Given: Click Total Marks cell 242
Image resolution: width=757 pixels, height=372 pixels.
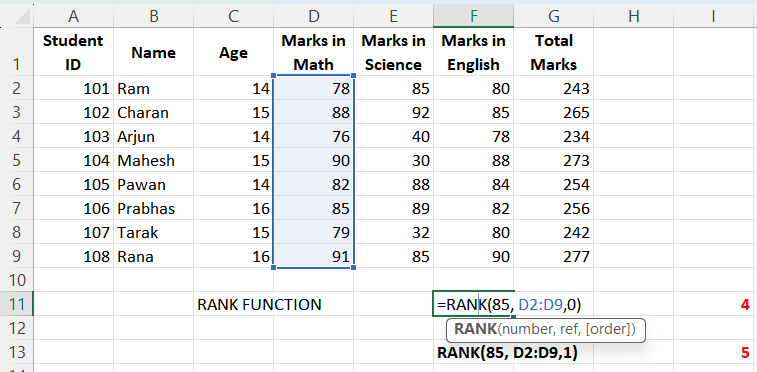Looking at the screenshot, I should (x=554, y=233).
